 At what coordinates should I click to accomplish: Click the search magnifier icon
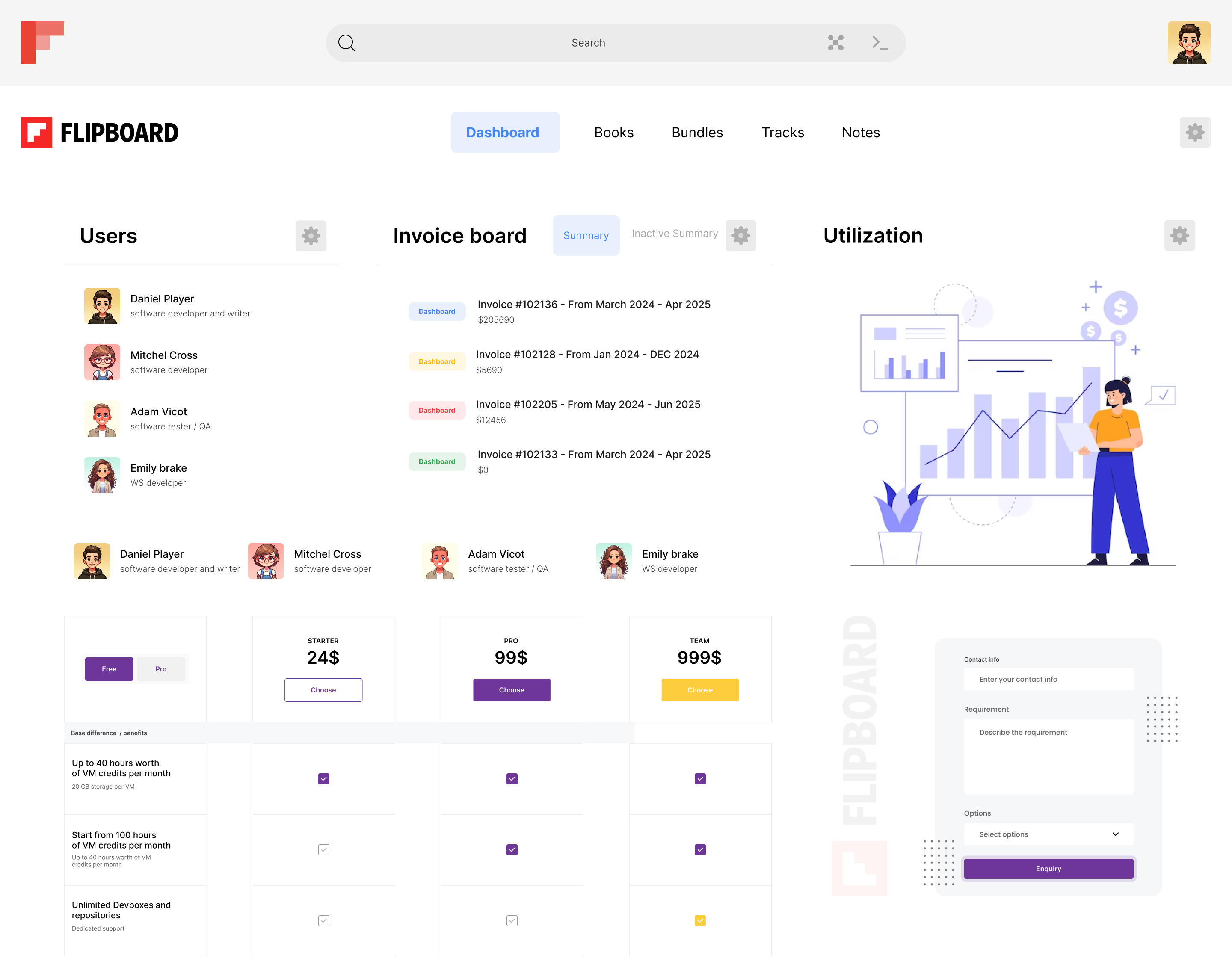tap(346, 43)
